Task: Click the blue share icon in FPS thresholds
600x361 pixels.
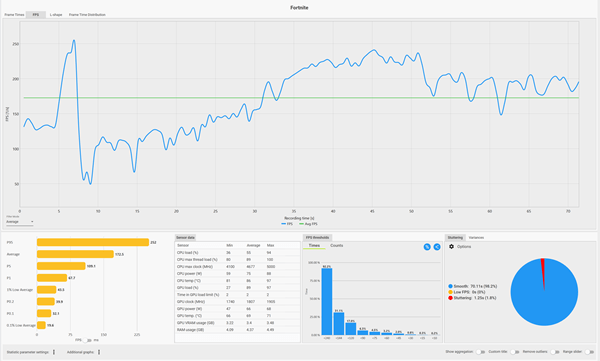Action: click(437, 247)
